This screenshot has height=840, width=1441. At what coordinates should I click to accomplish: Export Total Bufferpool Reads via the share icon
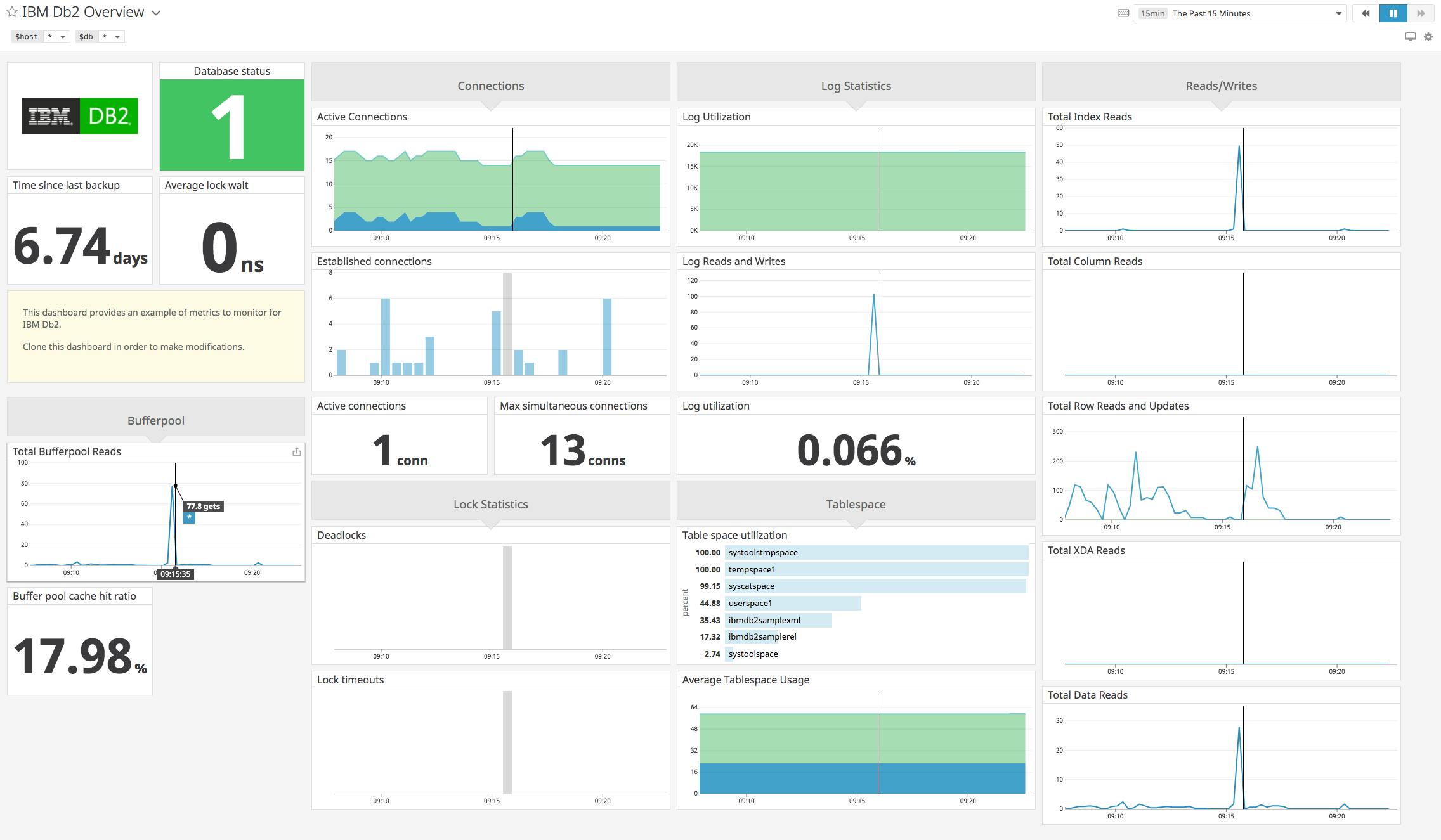click(x=296, y=451)
